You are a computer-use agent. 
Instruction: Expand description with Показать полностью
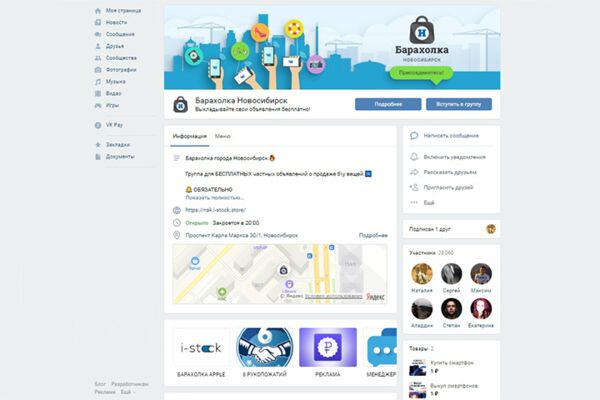pos(214,198)
